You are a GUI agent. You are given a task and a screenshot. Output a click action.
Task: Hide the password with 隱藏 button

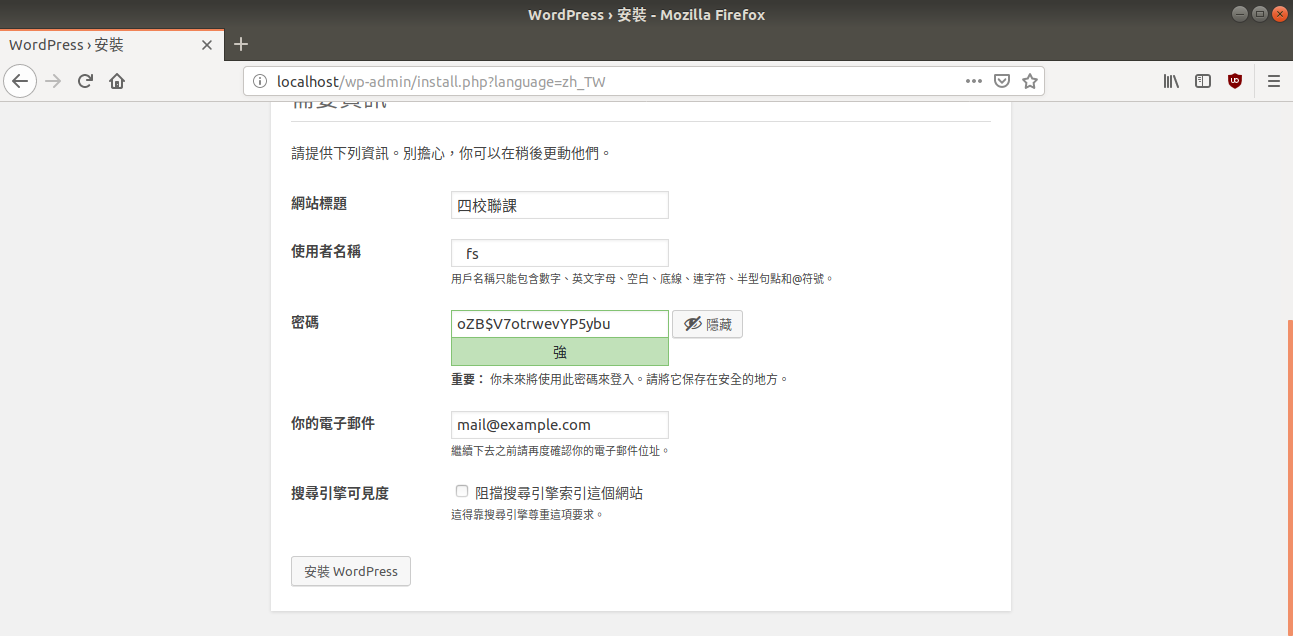click(707, 324)
